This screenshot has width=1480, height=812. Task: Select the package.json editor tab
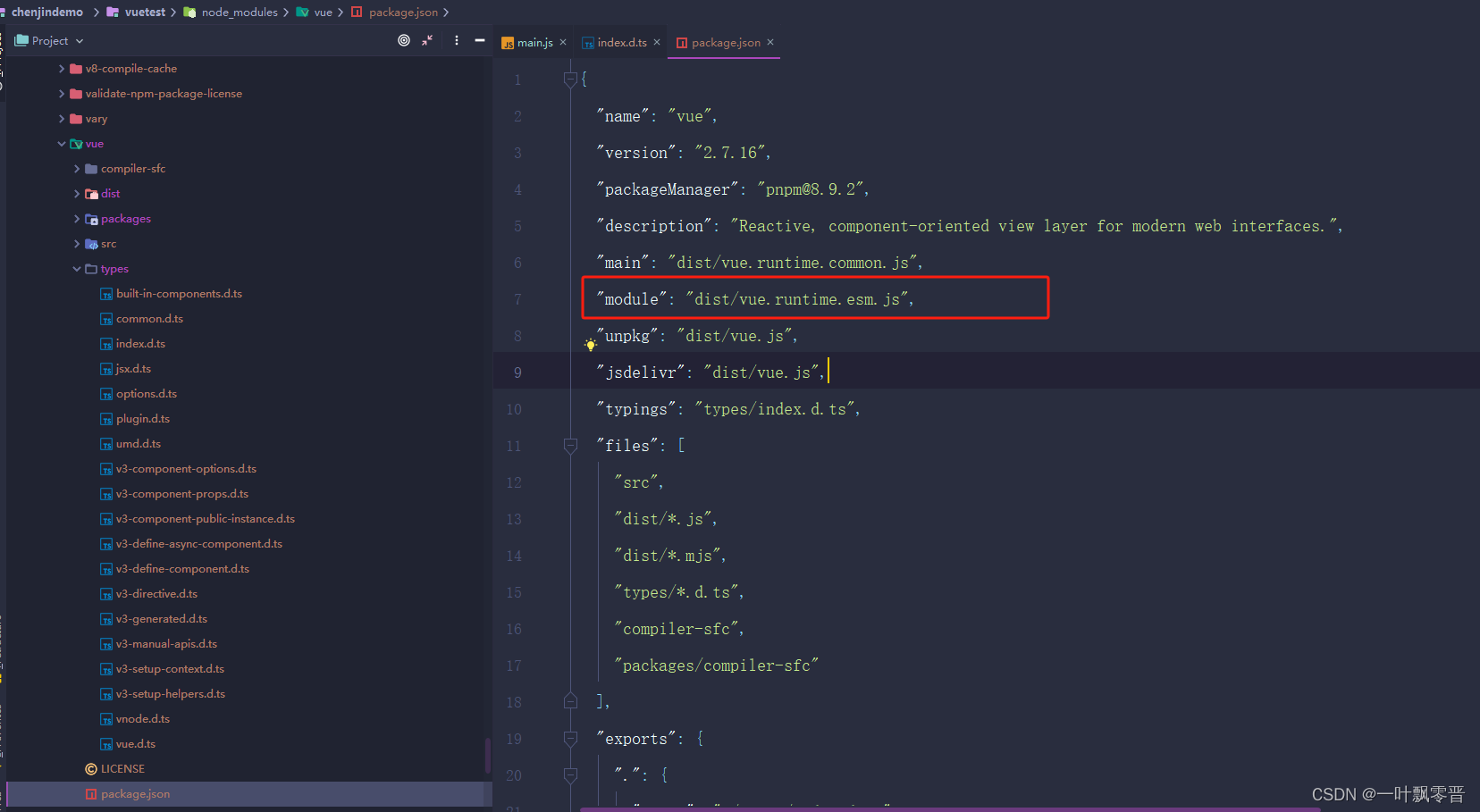click(x=726, y=42)
